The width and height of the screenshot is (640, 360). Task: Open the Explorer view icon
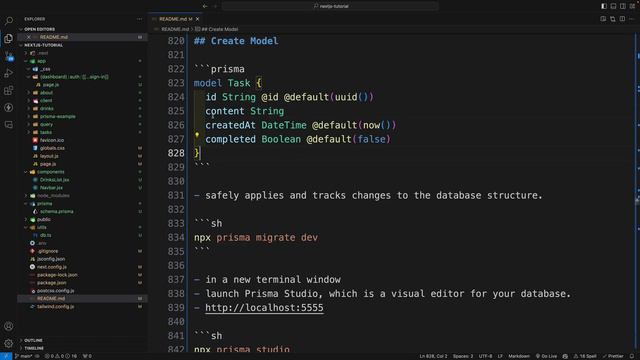9,38
